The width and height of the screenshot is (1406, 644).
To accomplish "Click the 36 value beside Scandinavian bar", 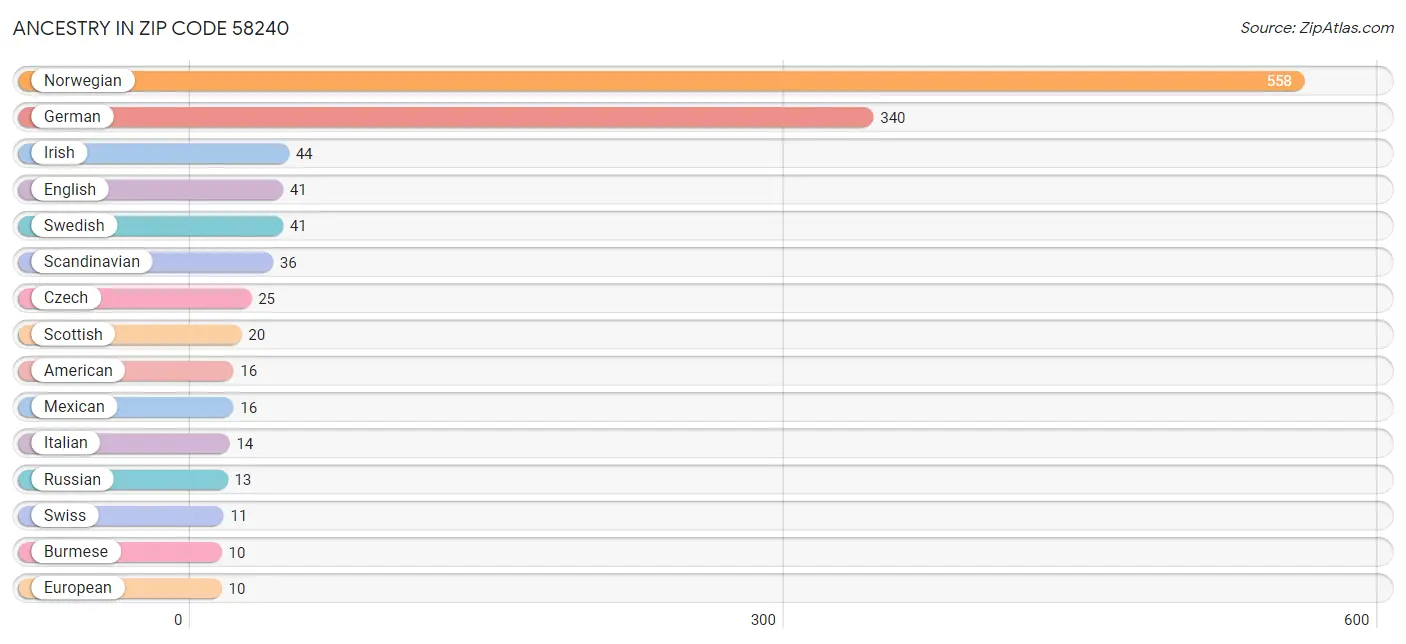I will (288, 263).
